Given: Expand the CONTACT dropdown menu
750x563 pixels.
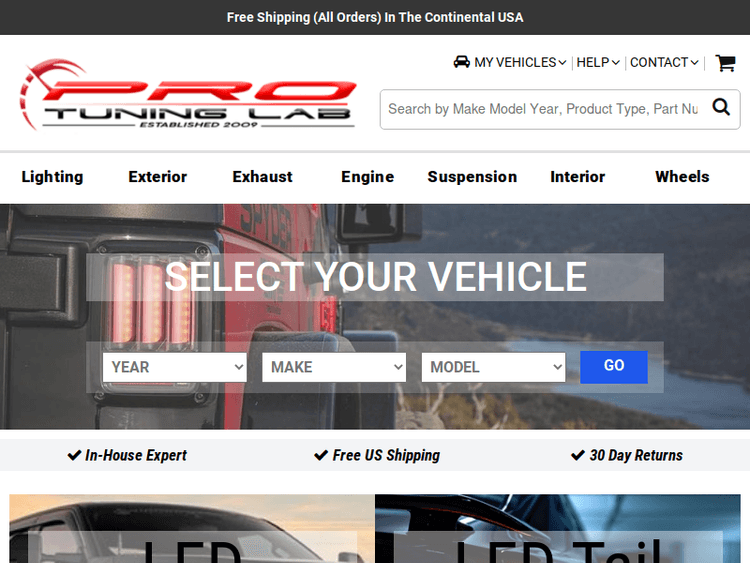Looking at the screenshot, I should click(664, 62).
